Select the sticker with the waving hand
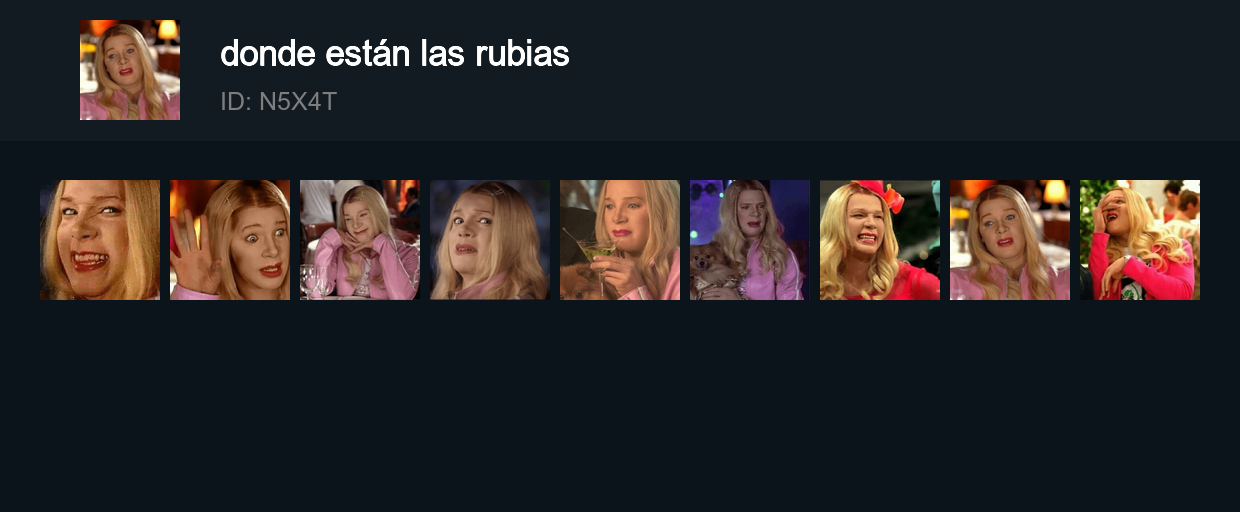 (x=230, y=240)
